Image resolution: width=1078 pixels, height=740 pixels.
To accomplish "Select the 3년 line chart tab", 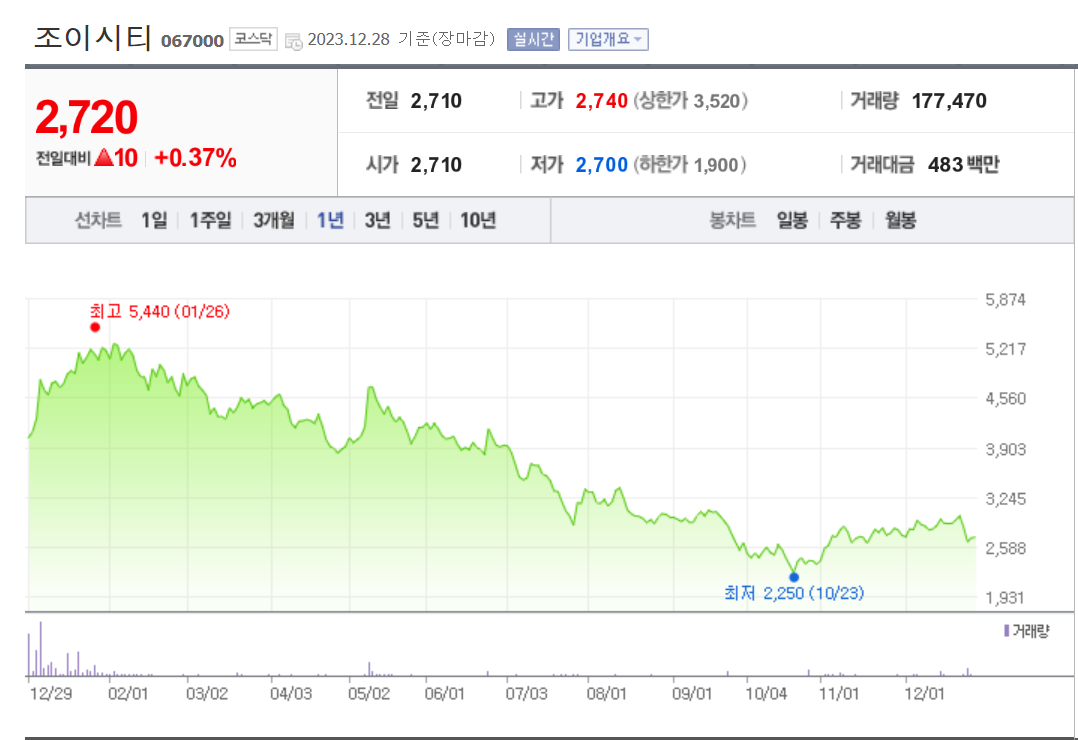I will pyautogui.click(x=377, y=220).
